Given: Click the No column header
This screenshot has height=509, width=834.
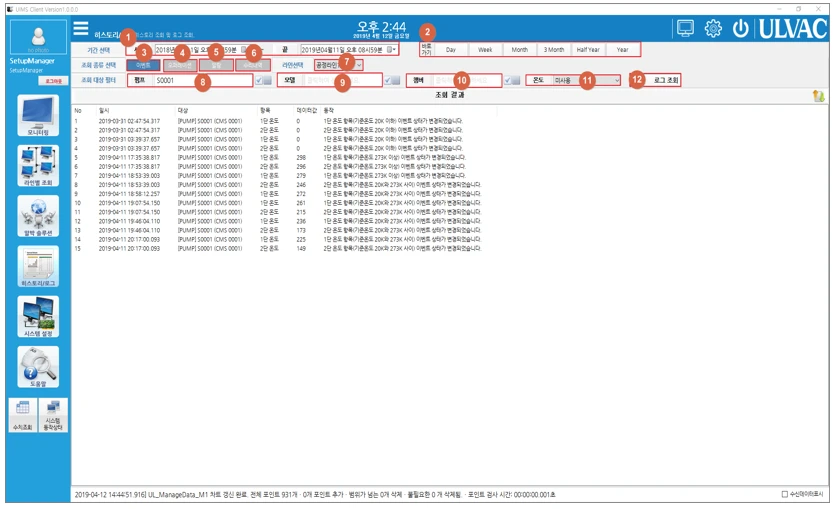Looking at the screenshot, I should 78,111.
